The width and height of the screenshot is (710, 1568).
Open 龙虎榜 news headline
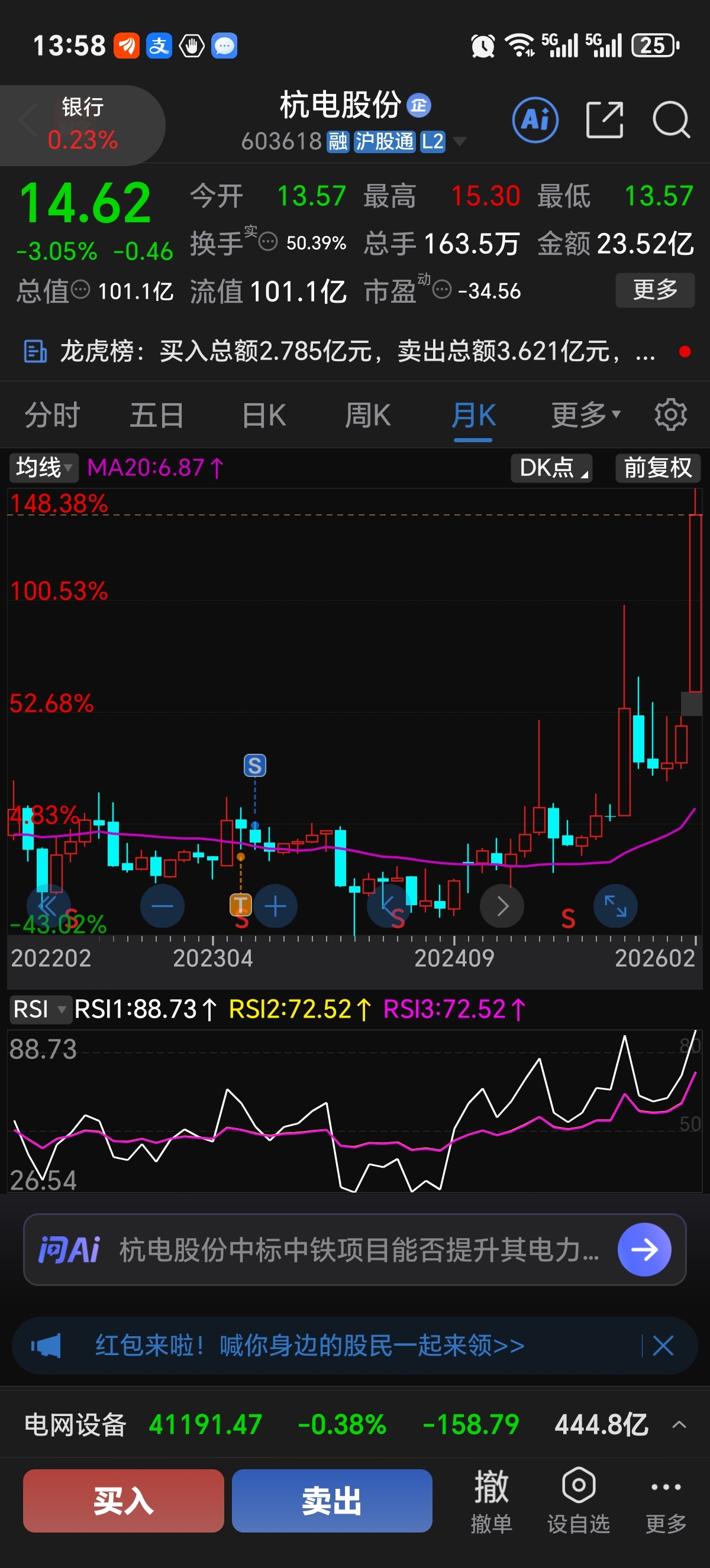point(358,351)
